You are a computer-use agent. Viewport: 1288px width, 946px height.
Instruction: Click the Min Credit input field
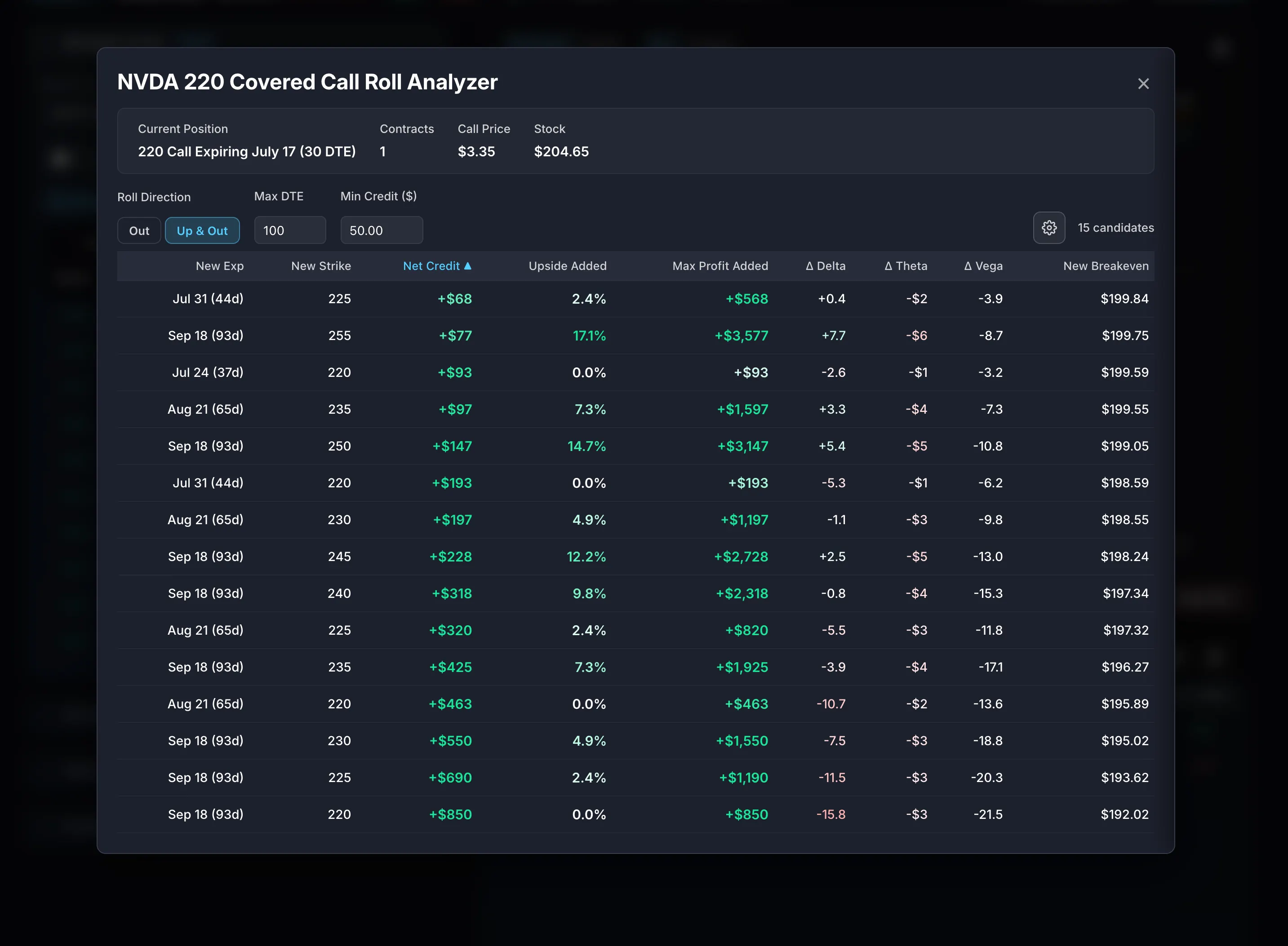(x=382, y=230)
